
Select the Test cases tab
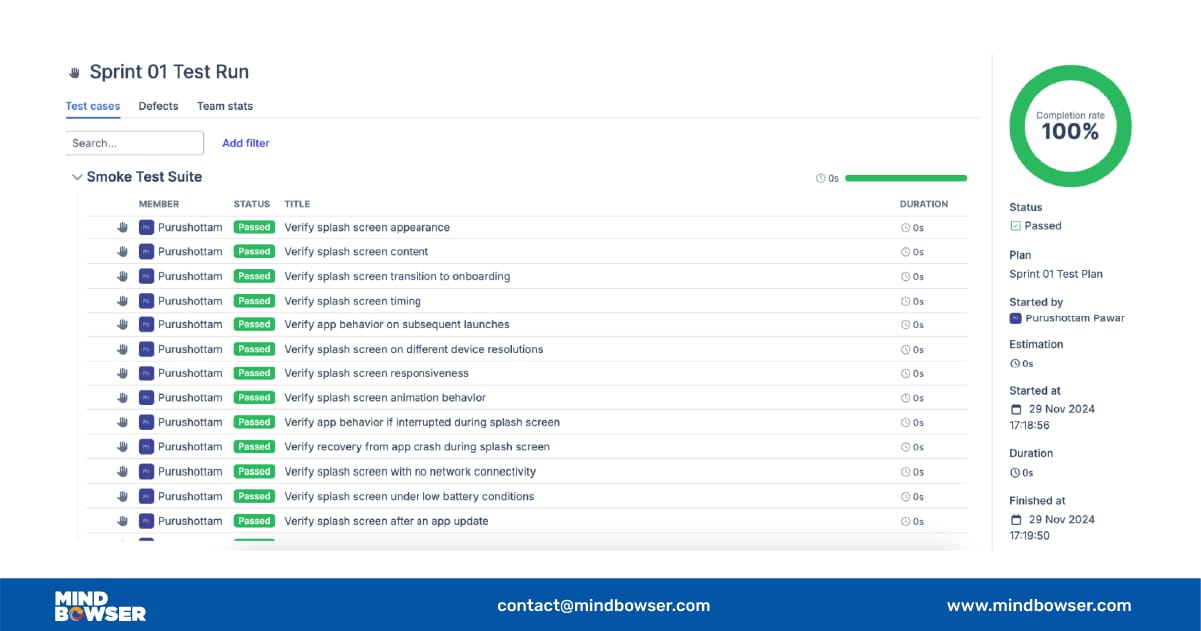[92, 106]
